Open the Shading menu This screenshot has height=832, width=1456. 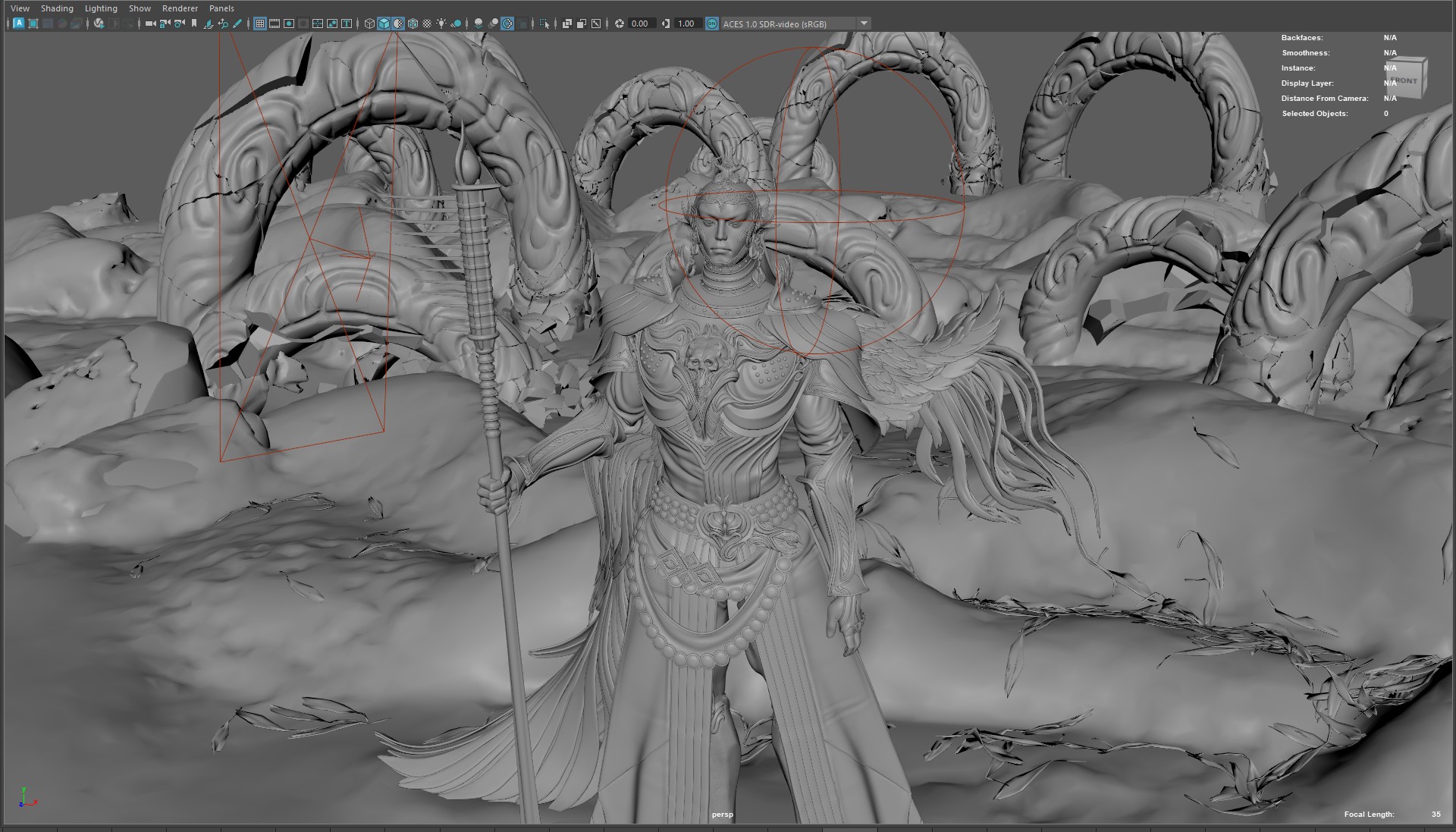pos(57,8)
